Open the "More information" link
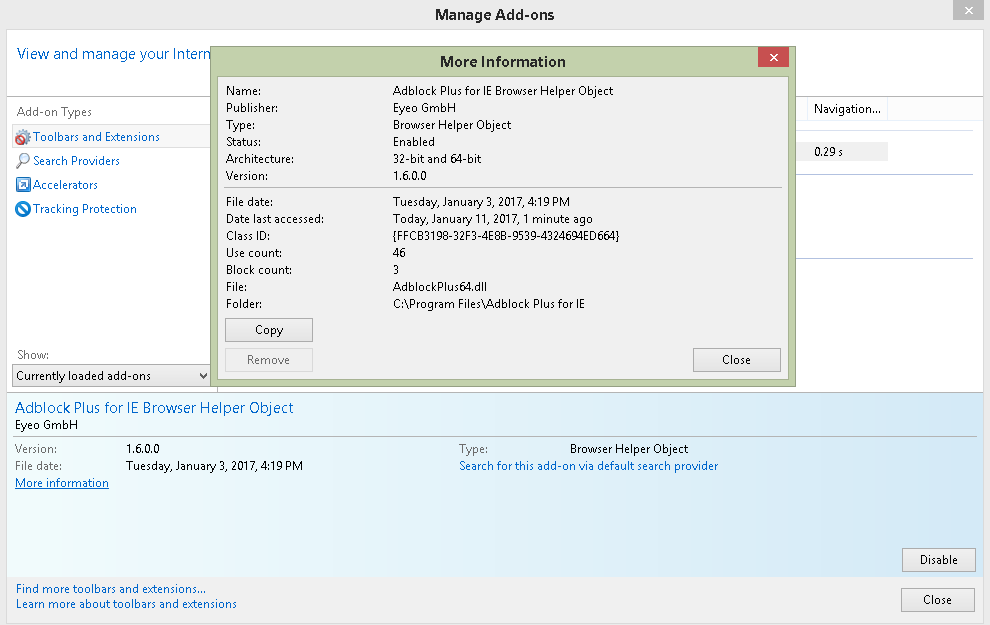The height and width of the screenshot is (625, 990). [x=61, y=483]
